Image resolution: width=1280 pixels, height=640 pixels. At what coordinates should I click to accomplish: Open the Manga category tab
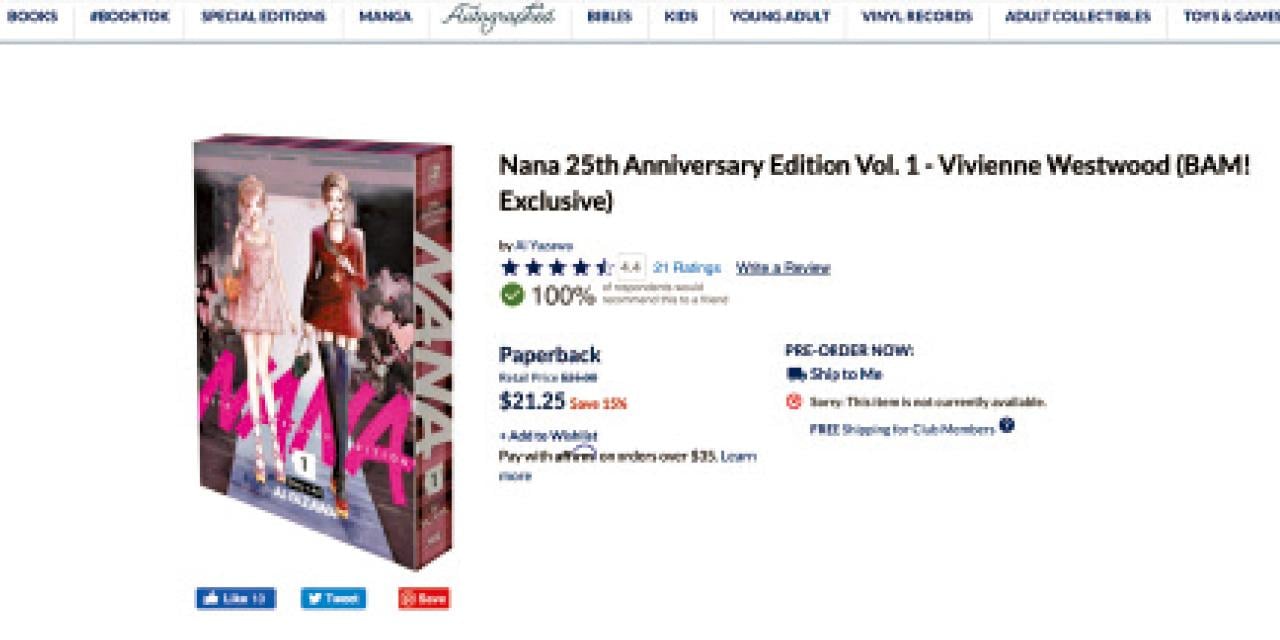coord(386,17)
